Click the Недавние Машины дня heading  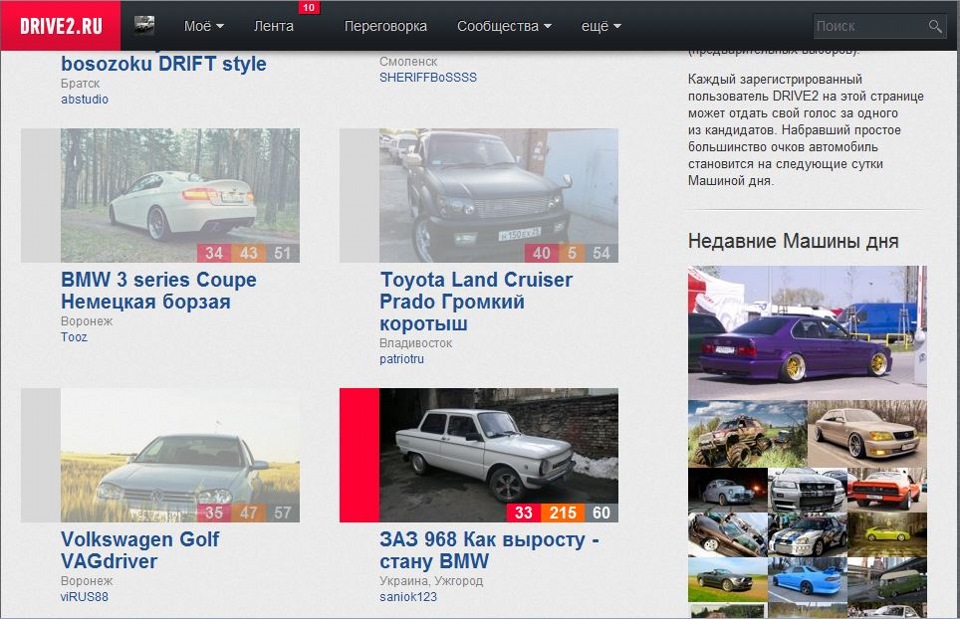tap(793, 241)
